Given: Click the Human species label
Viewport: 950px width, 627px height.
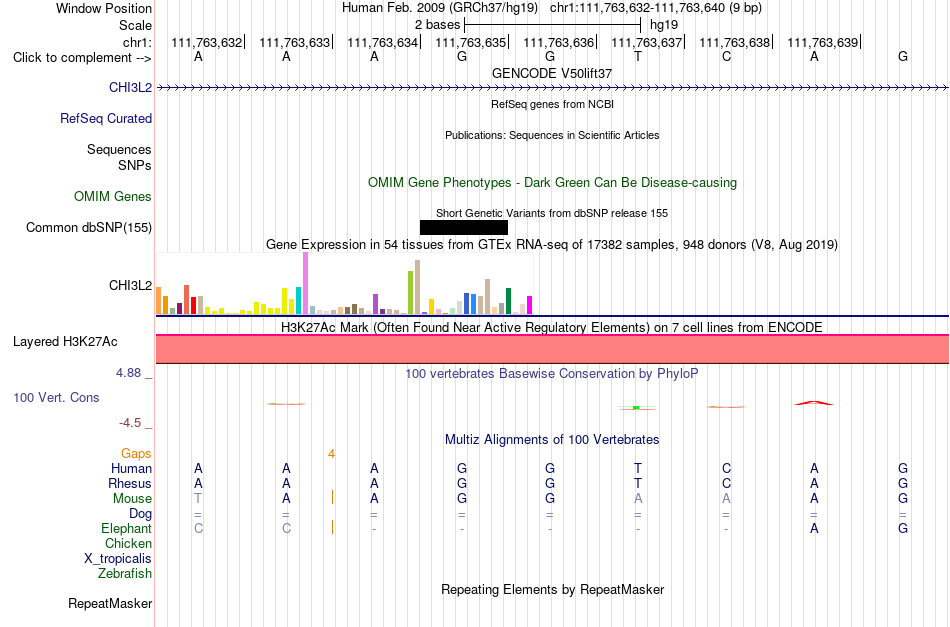Looking at the screenshot, I should click(x=131, y=469).
